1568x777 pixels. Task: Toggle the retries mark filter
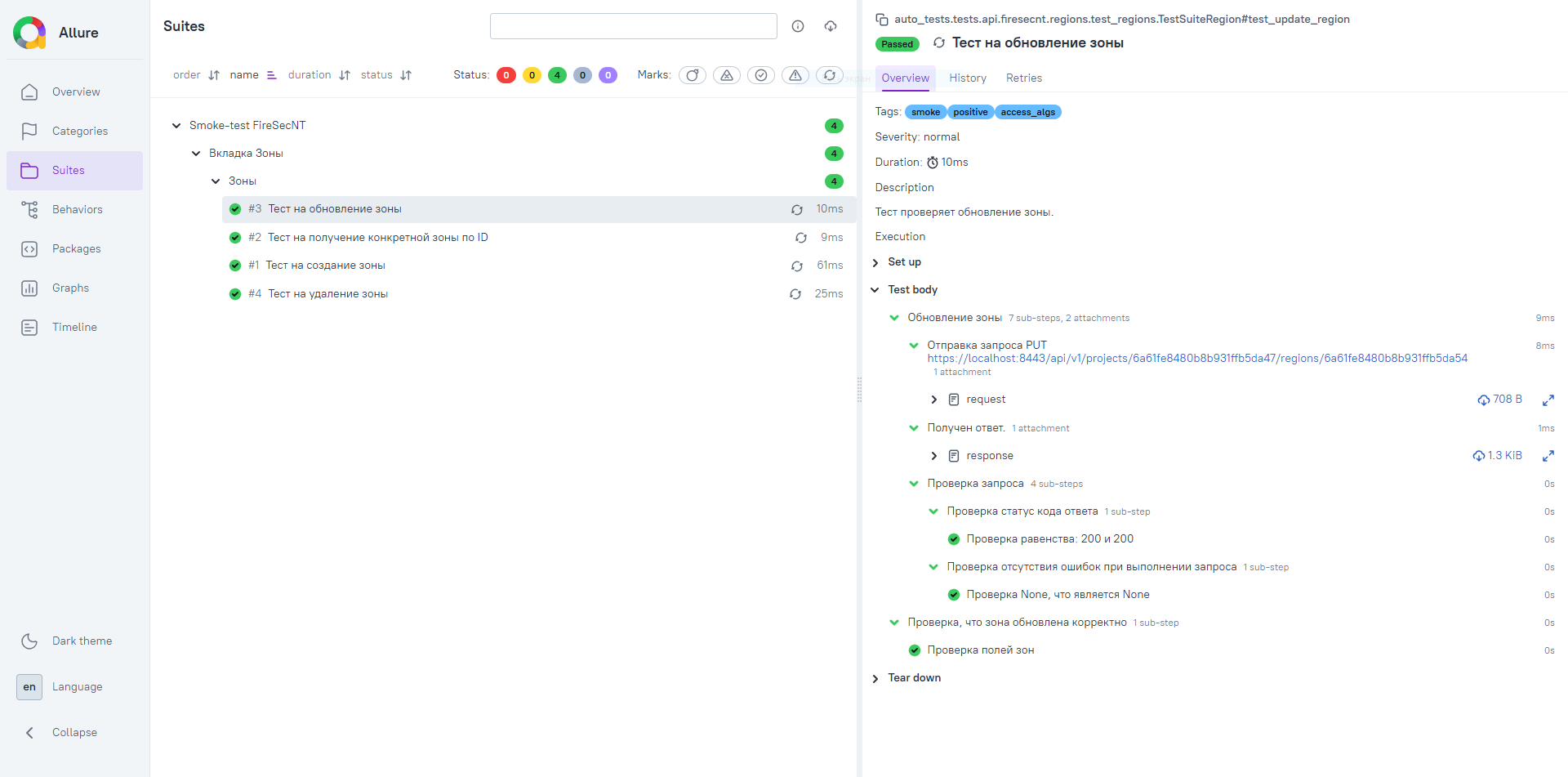tap(830, 75)
